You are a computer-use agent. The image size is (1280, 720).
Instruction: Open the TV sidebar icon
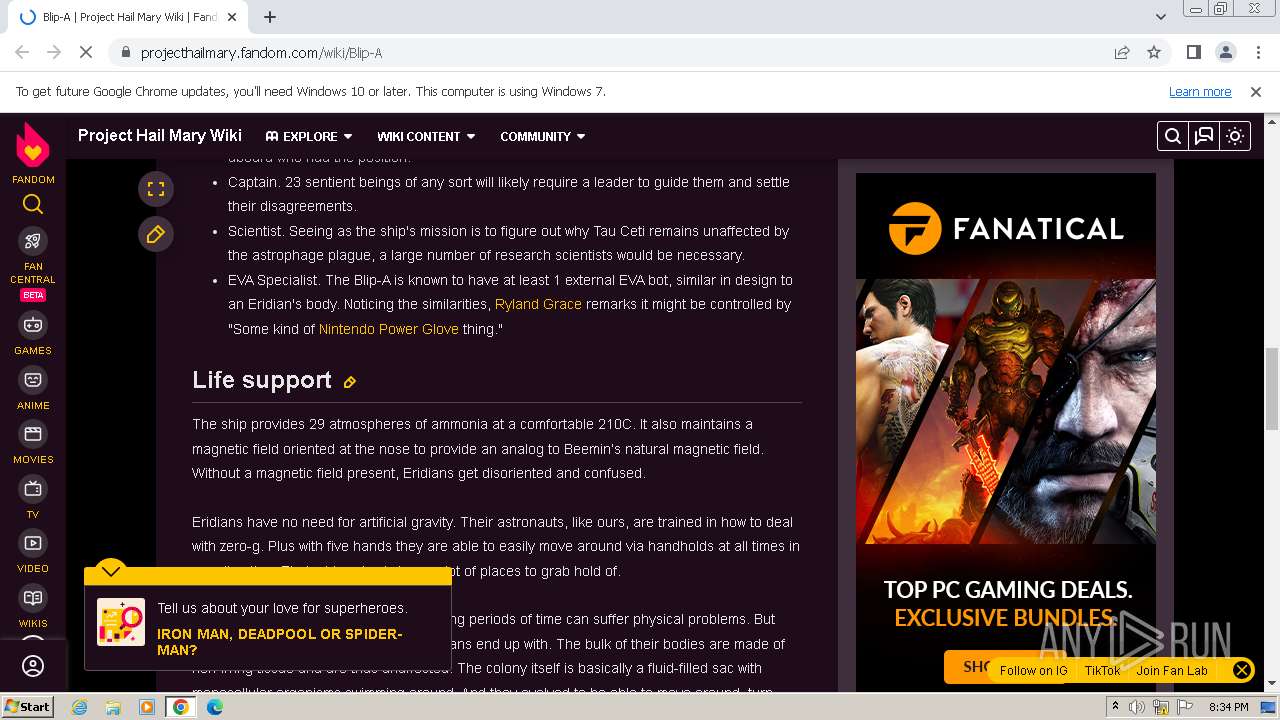33,489
